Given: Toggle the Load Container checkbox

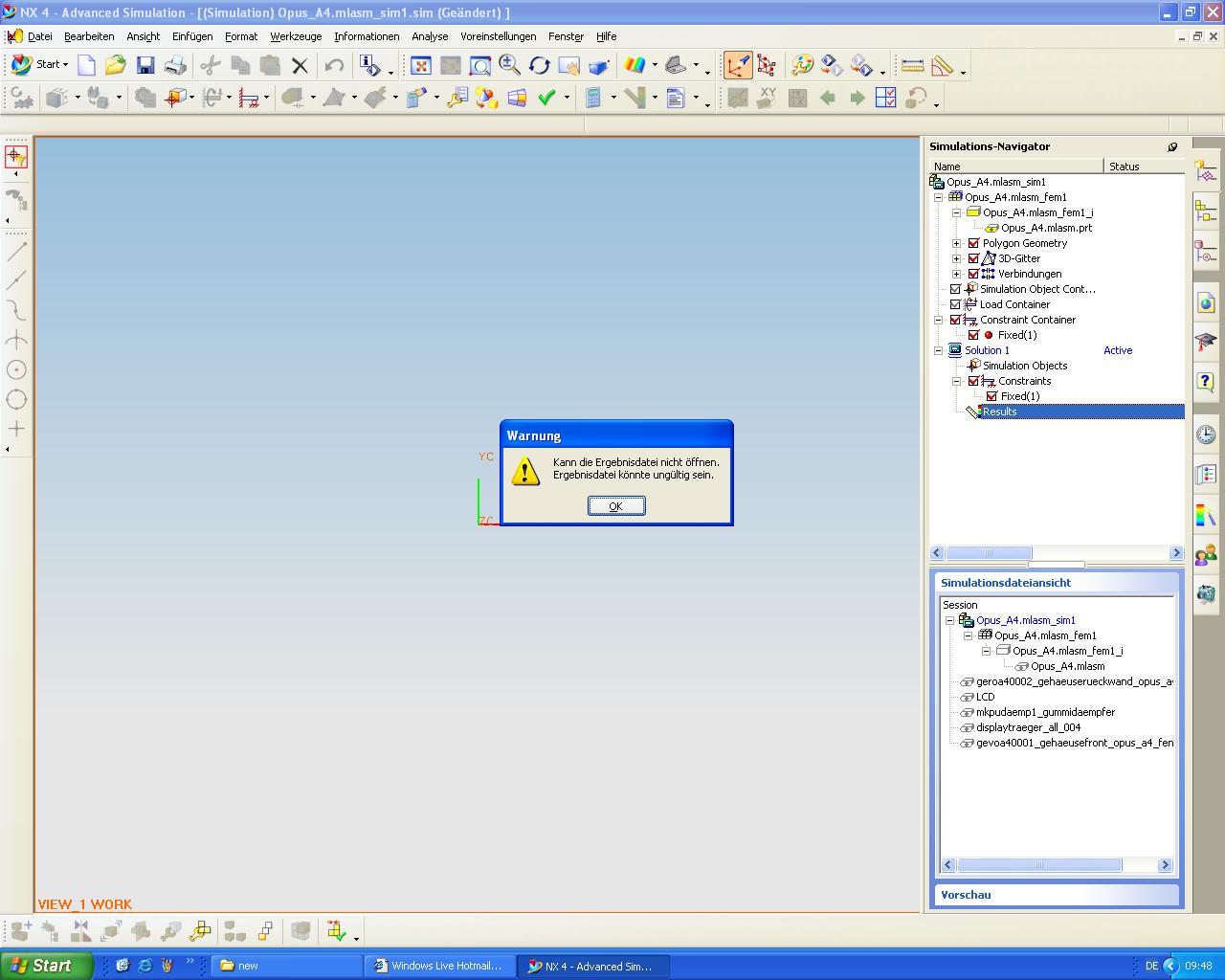Looking at the screenshot, I should 955,304.
